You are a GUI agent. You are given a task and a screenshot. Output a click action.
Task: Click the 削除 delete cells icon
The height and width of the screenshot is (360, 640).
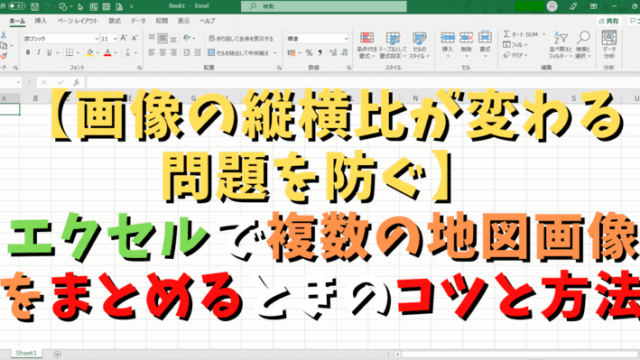[466, 38]
